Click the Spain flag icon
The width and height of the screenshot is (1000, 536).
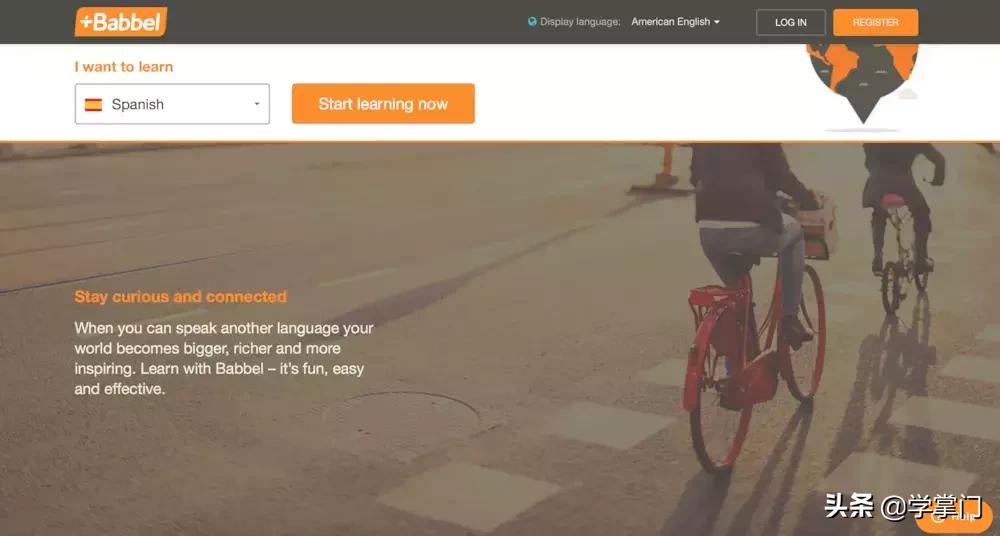click(x=93, y=105)
